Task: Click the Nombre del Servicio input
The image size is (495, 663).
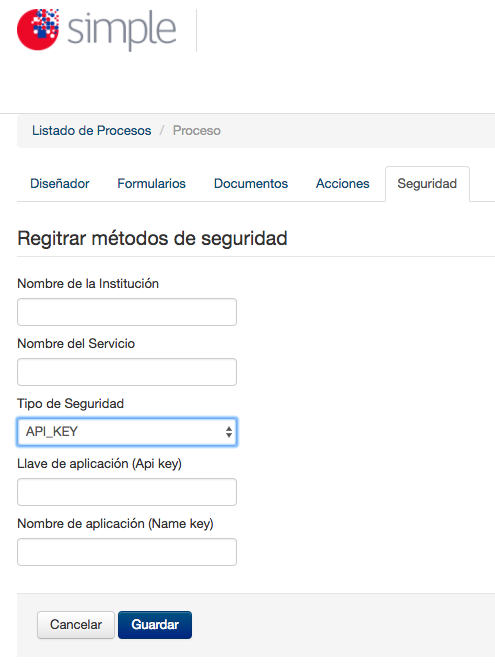Action: [x=127, y=372]
